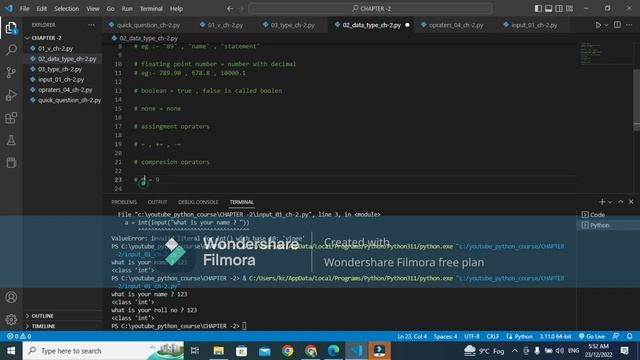The image size is (640, 360).
Task: Change file encoding UTF-8
Action: [x=471, y=336]
